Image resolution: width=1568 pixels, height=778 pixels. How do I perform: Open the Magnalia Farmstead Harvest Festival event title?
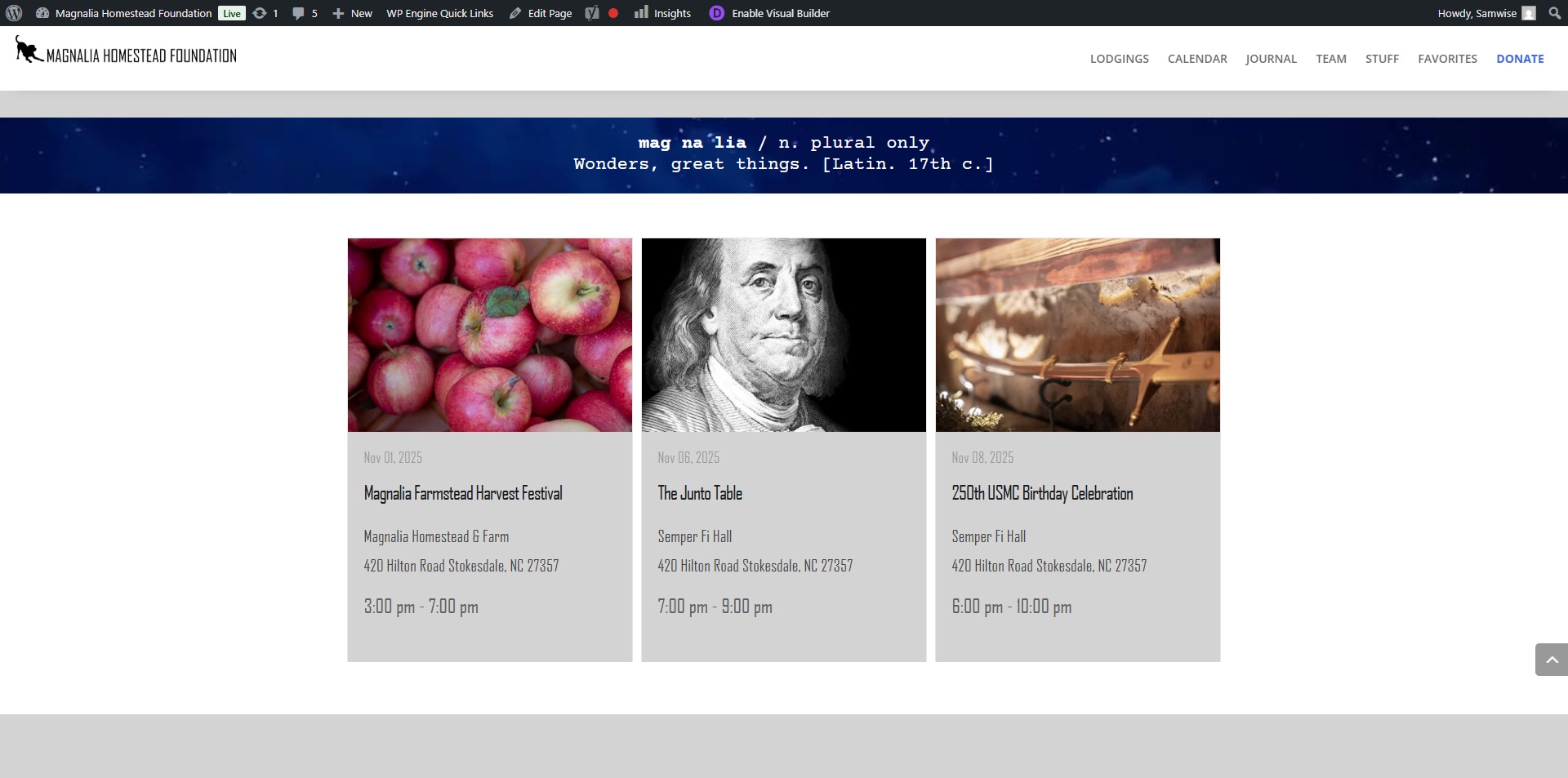pos(463,493)
